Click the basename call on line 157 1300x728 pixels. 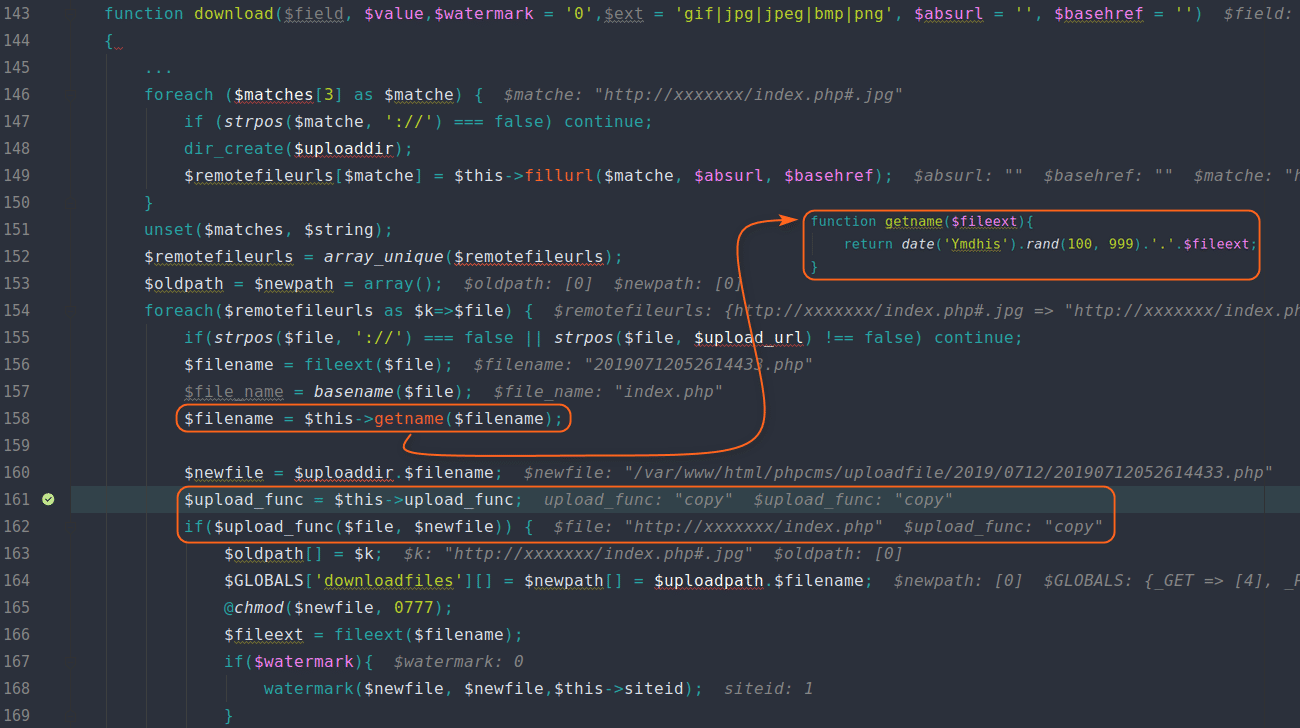(x=354, y=392)
